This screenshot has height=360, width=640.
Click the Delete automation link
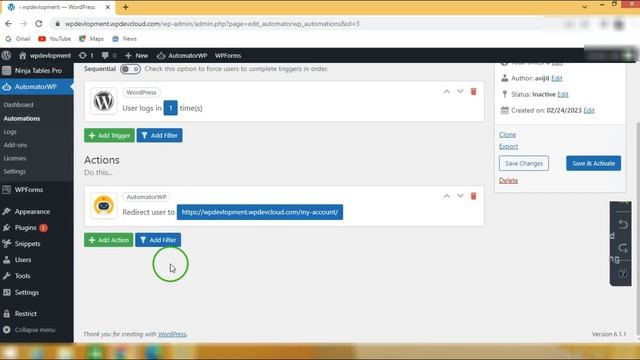pyautogui.click(x=508, y=180)
